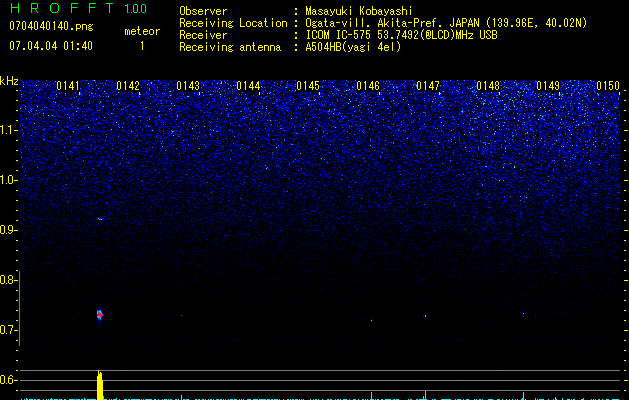Click the 0149 time marker

click(x=548, y=86)
